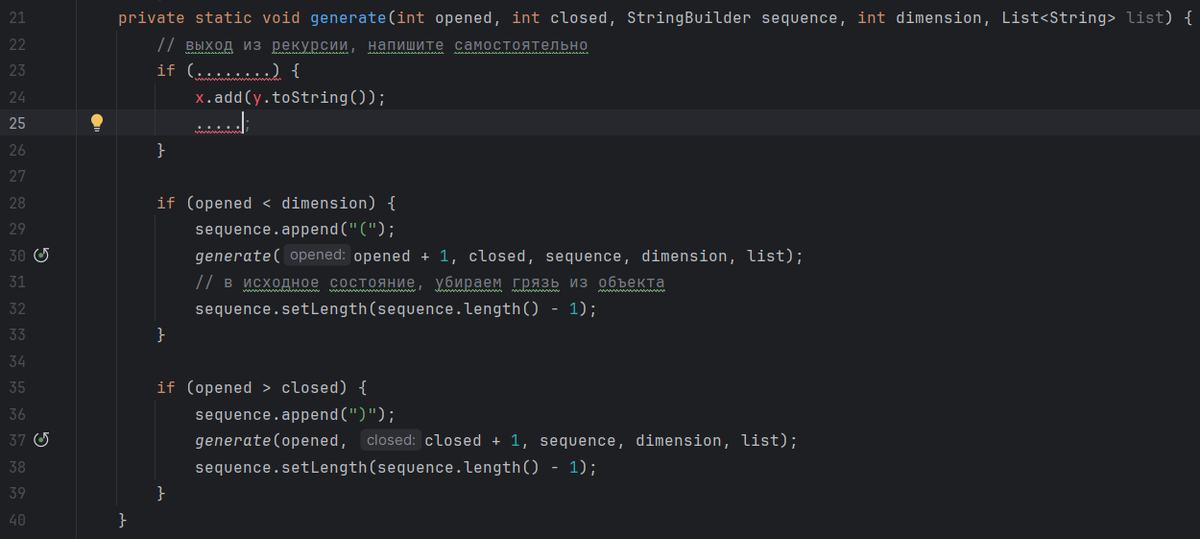
Task: Click the recursive call icon on line 30
Action: (x=42, y=256)
